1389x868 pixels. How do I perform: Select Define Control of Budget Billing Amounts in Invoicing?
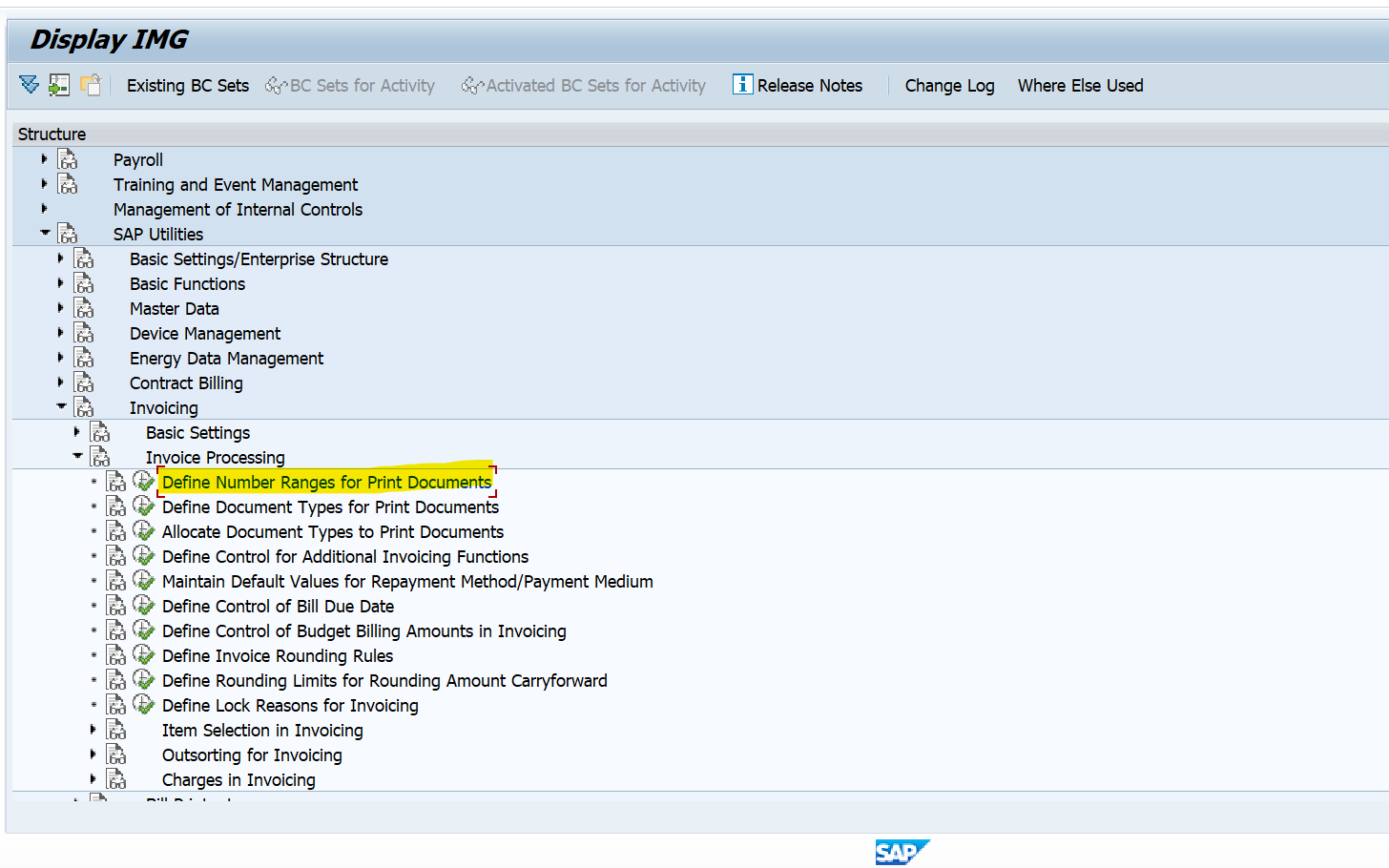tap(364, 630)
